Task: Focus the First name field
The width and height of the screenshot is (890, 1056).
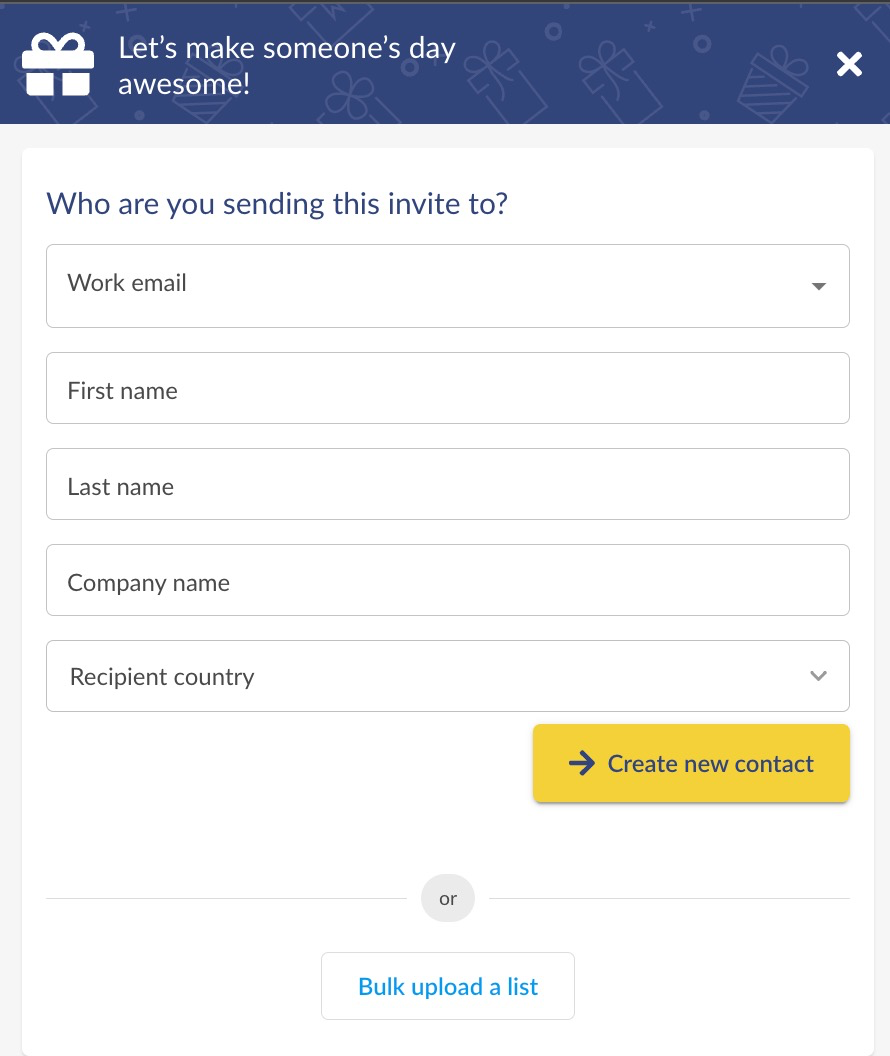Action: (x=448, y=388)
